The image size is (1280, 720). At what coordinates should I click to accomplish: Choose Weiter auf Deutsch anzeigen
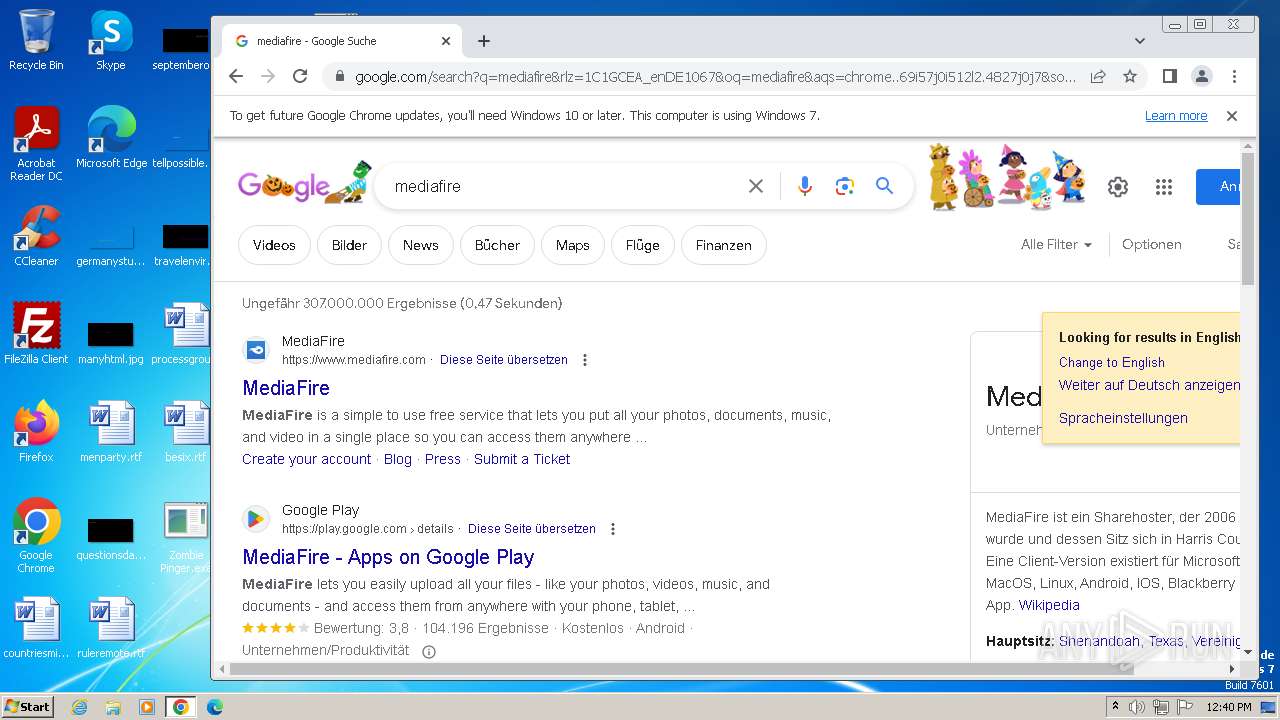pos(1149,385)
